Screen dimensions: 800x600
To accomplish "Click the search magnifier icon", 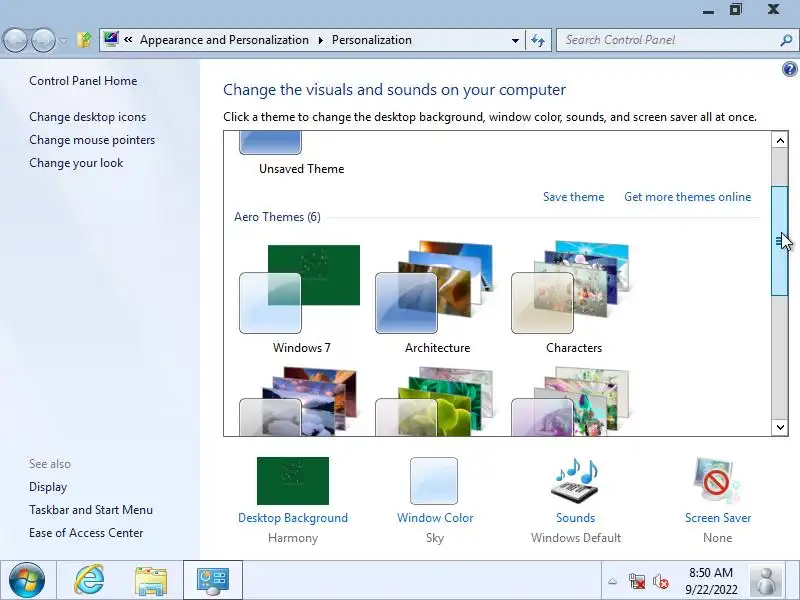I will click(786, 40).
